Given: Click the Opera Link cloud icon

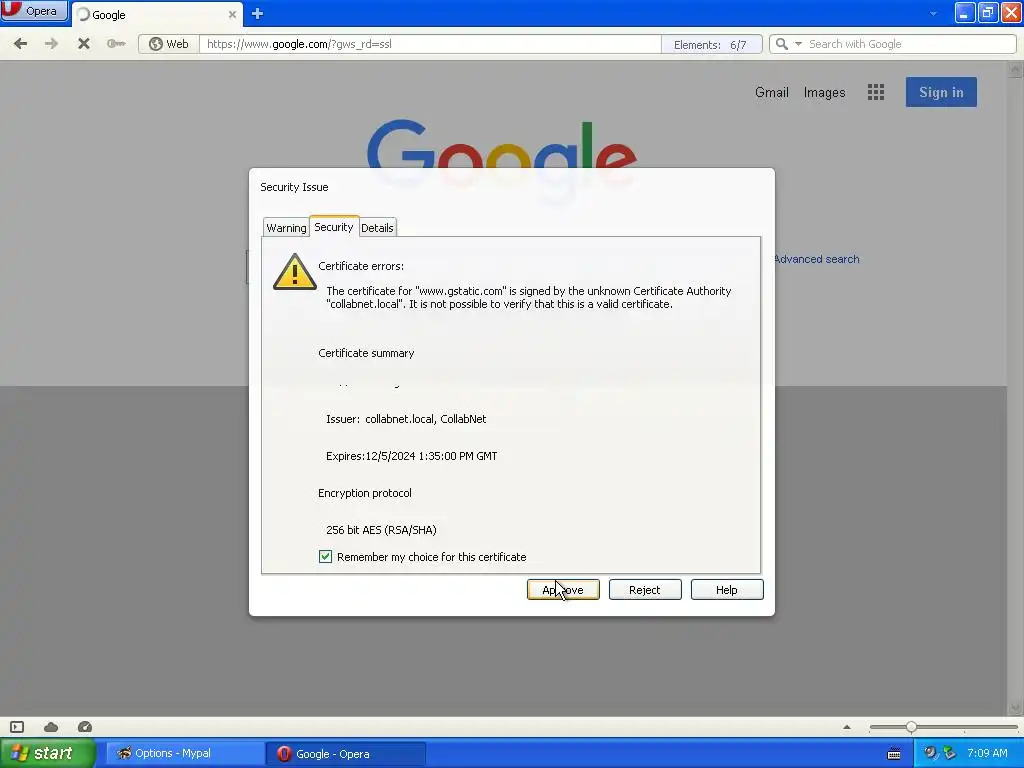Looking at the screenshot, I should (51, 727).
